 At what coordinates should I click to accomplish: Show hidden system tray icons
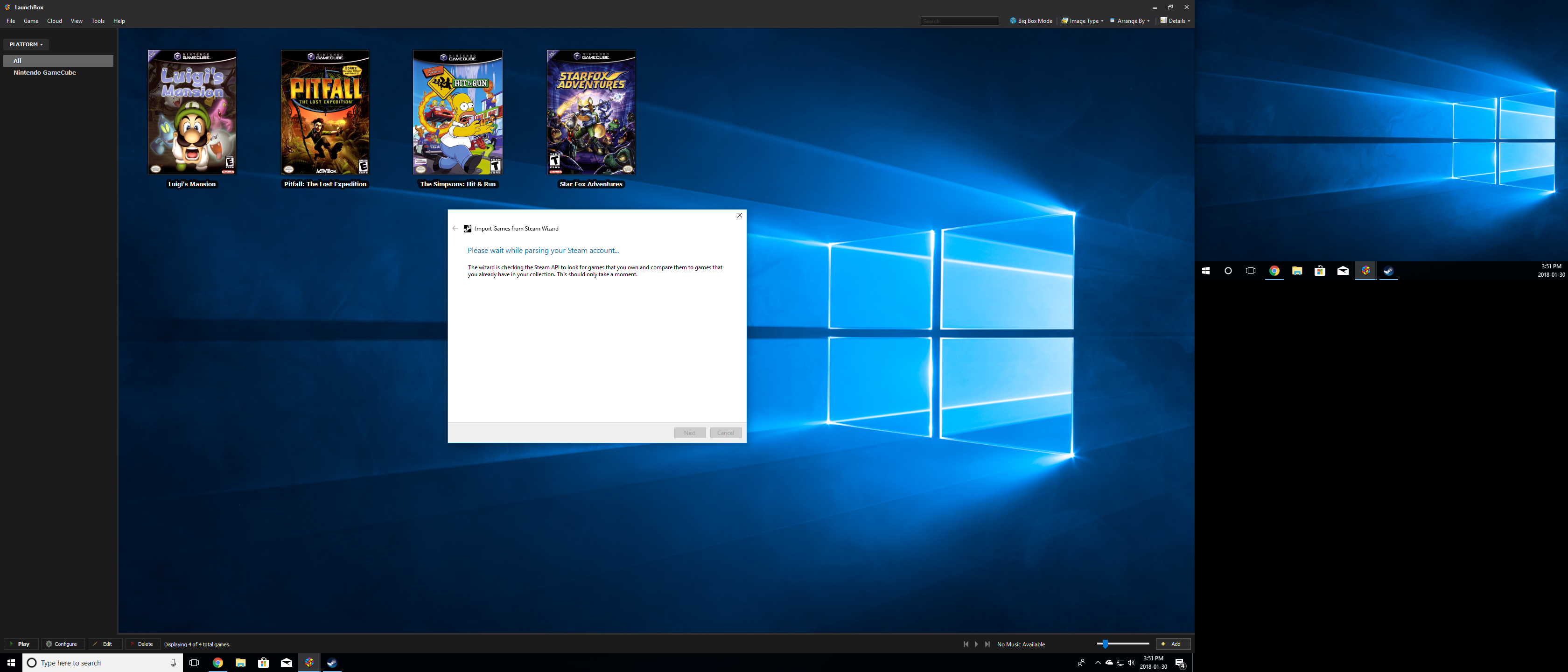(x=1098, y=663)
